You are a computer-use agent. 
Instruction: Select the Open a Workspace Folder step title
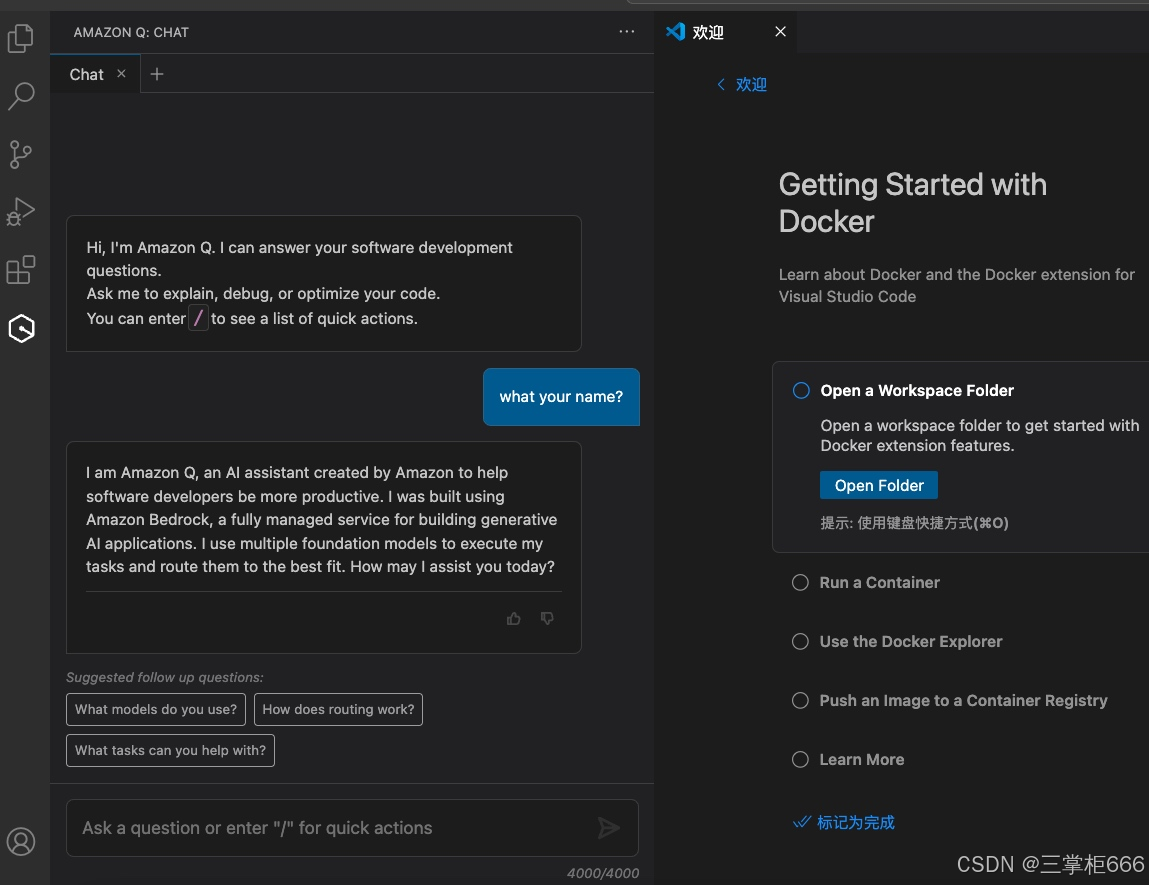pyautogui.click(x=917, y=390)
